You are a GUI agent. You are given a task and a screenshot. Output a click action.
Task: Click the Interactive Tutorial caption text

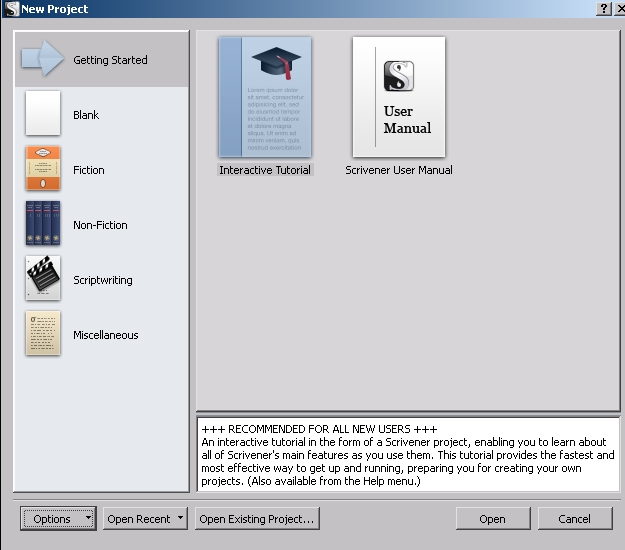(x=265, y=170)
